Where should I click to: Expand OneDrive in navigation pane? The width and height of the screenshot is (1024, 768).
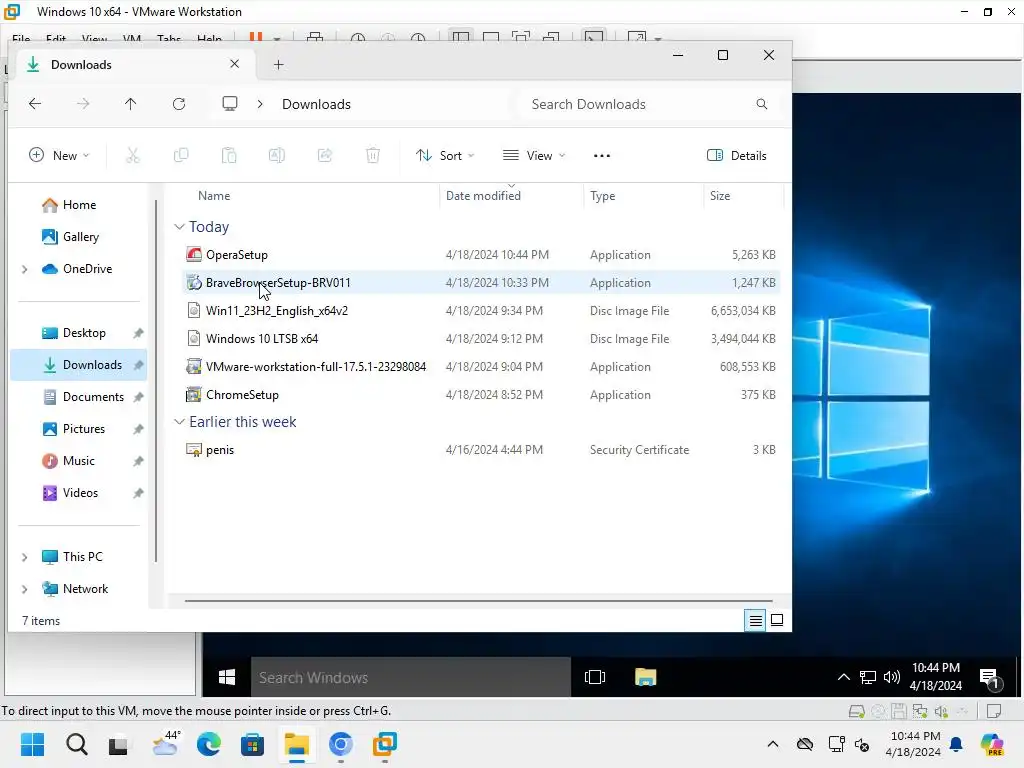[25, 269]
